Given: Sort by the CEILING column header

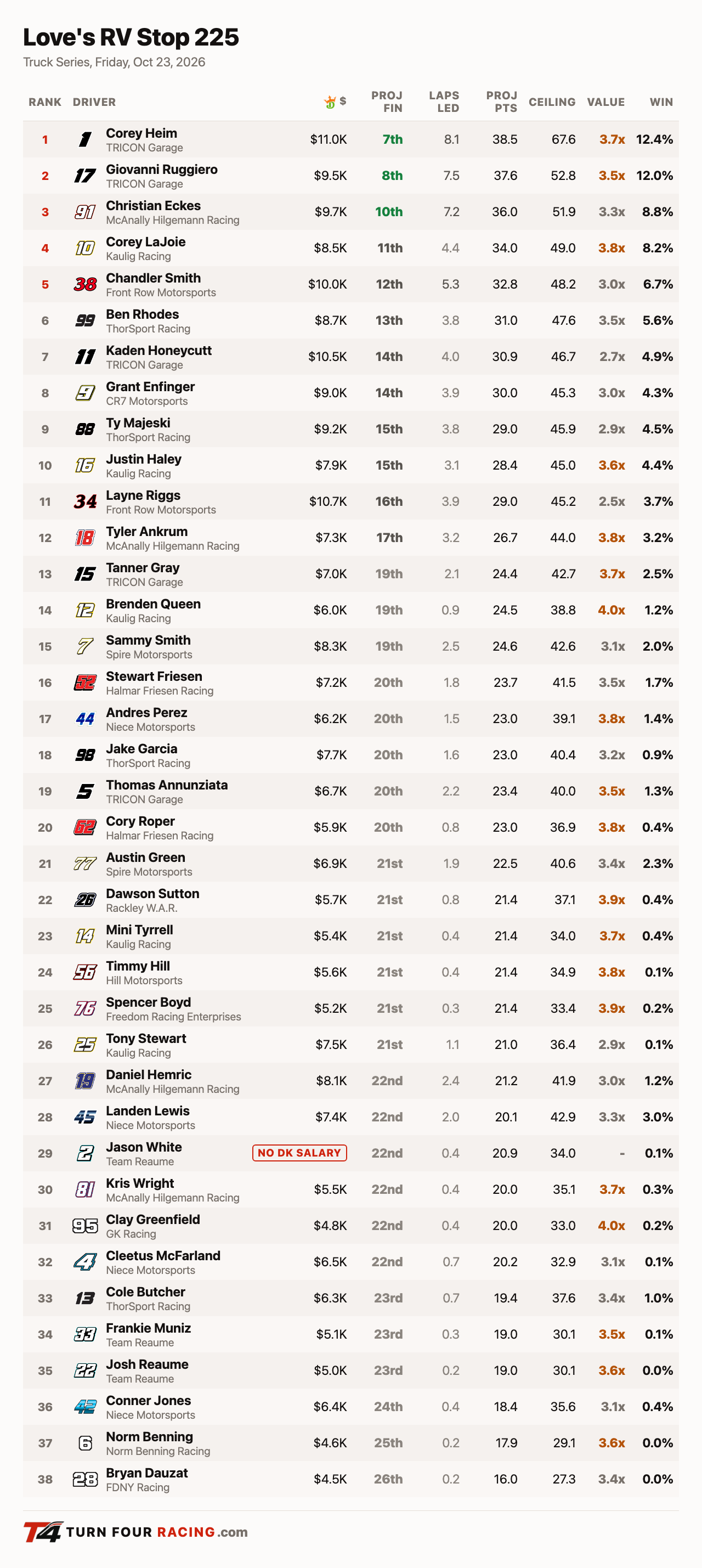Looking at the screenshot, I should tap(552, 101).
